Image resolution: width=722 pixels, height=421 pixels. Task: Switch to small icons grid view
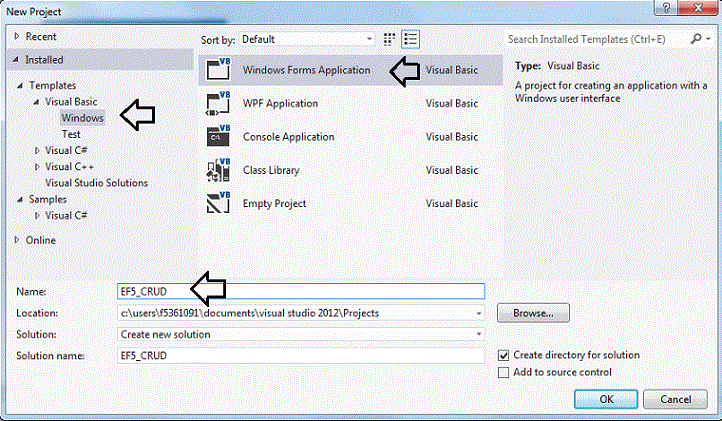point(389,39)
